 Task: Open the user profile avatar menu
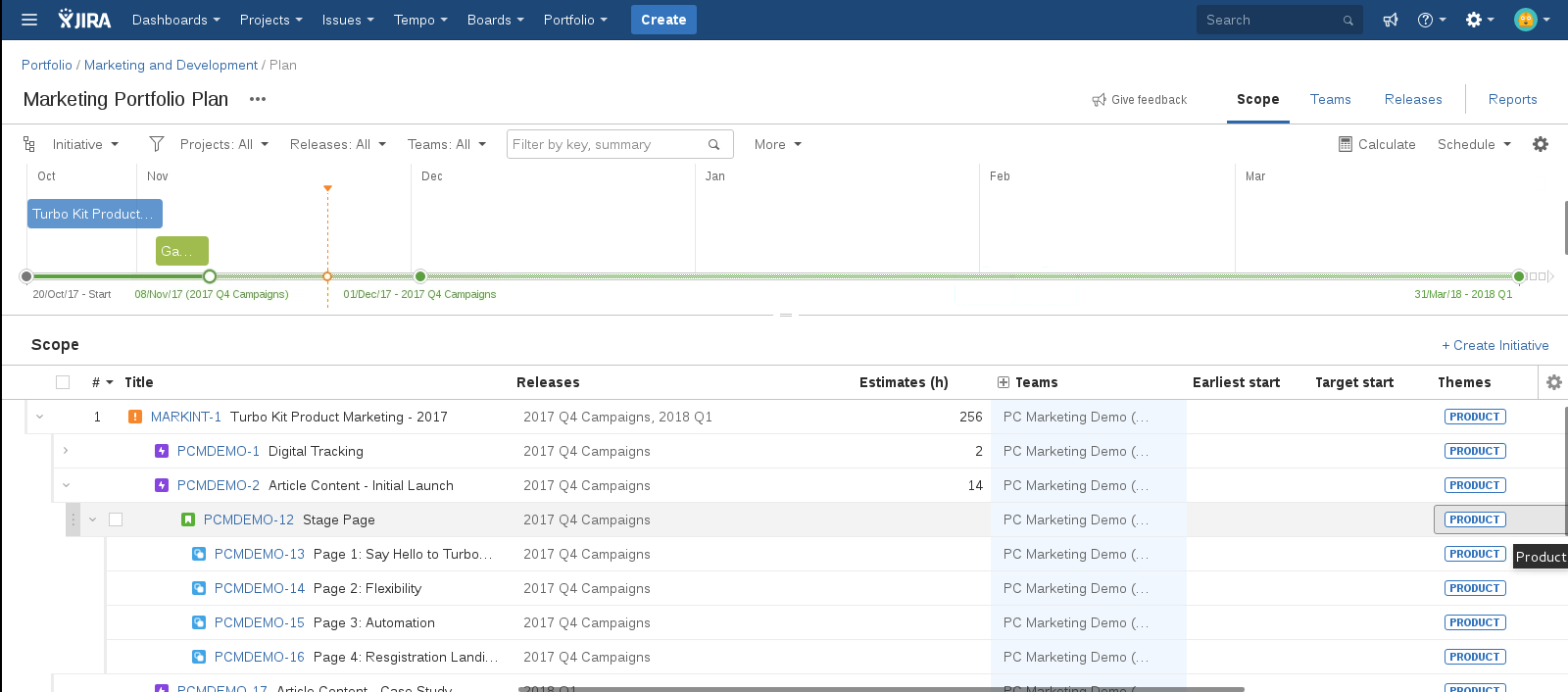(x=1532, y=20)
